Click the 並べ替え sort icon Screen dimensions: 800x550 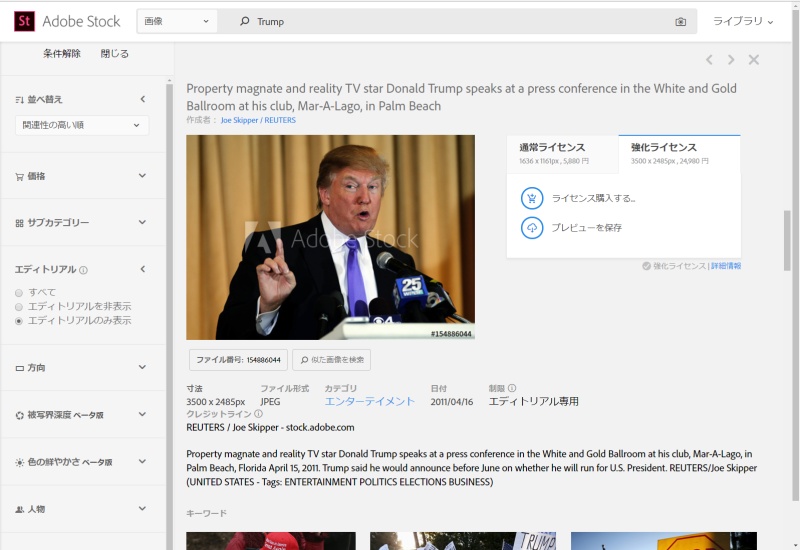(19, 99)
